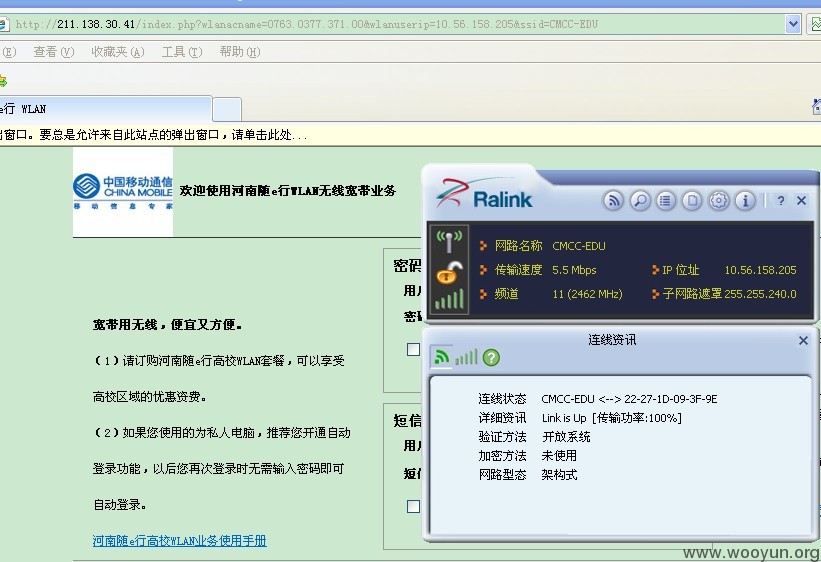Click the IE page icon beside address
The image size is (821, 562).
click(4, 24)
